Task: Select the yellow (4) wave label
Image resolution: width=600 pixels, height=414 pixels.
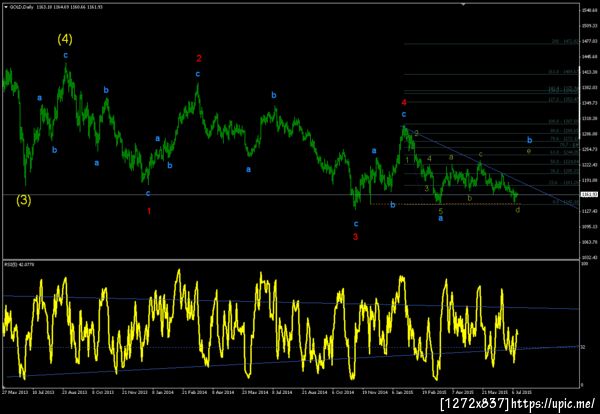Action: [65, 39]
